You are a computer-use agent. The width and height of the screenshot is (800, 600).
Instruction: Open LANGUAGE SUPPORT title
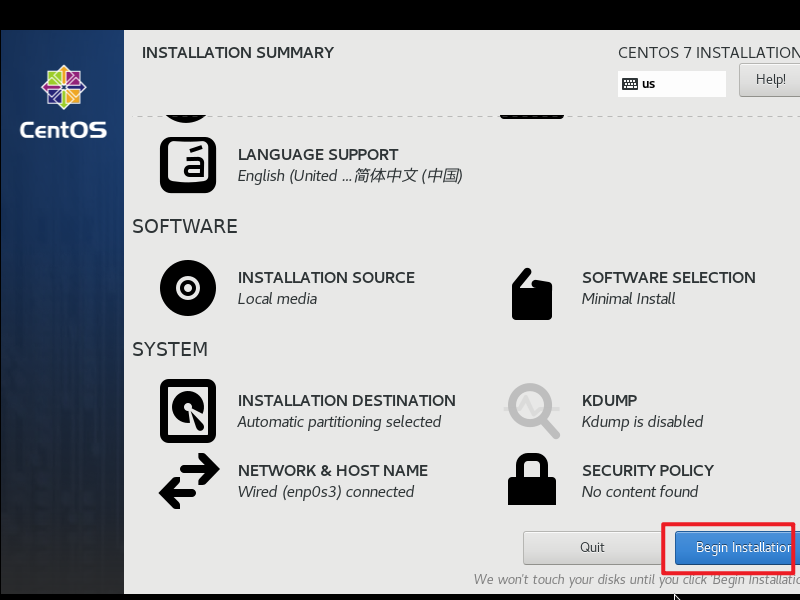pos(318,155)
